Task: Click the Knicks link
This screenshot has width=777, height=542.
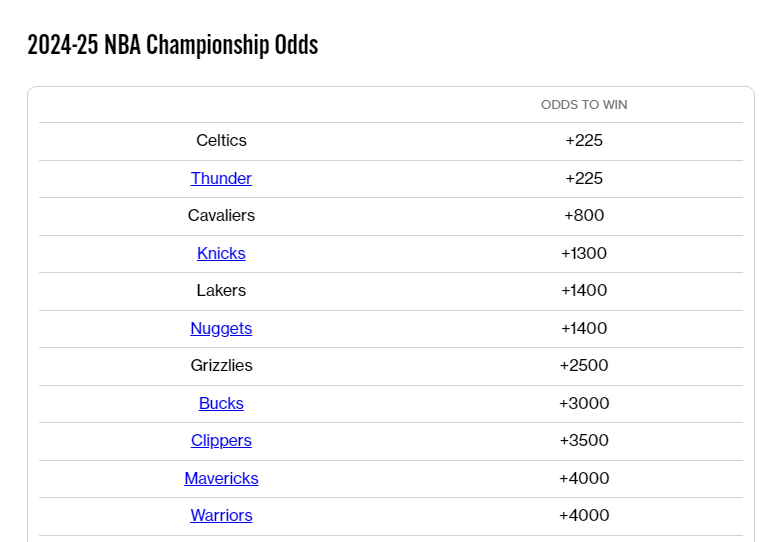Action: coord(221,253)
